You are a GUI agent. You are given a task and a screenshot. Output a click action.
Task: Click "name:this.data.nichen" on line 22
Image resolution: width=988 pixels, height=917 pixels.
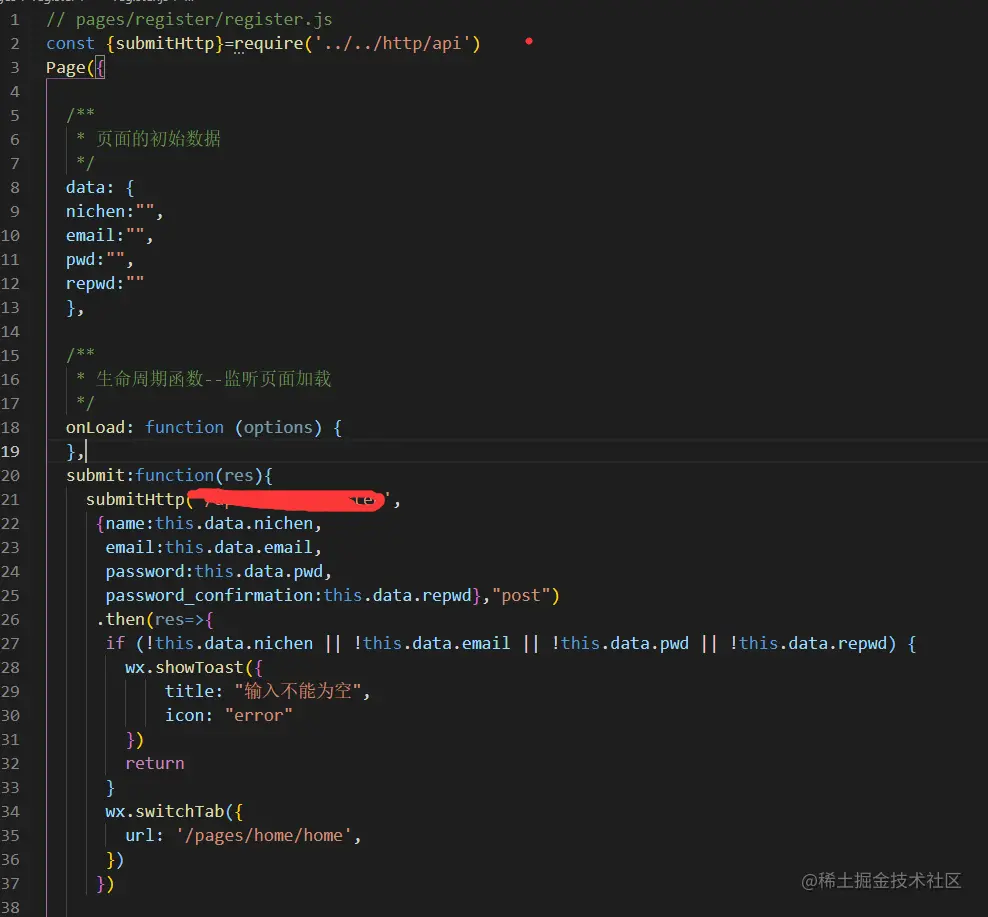click(209, 524)
